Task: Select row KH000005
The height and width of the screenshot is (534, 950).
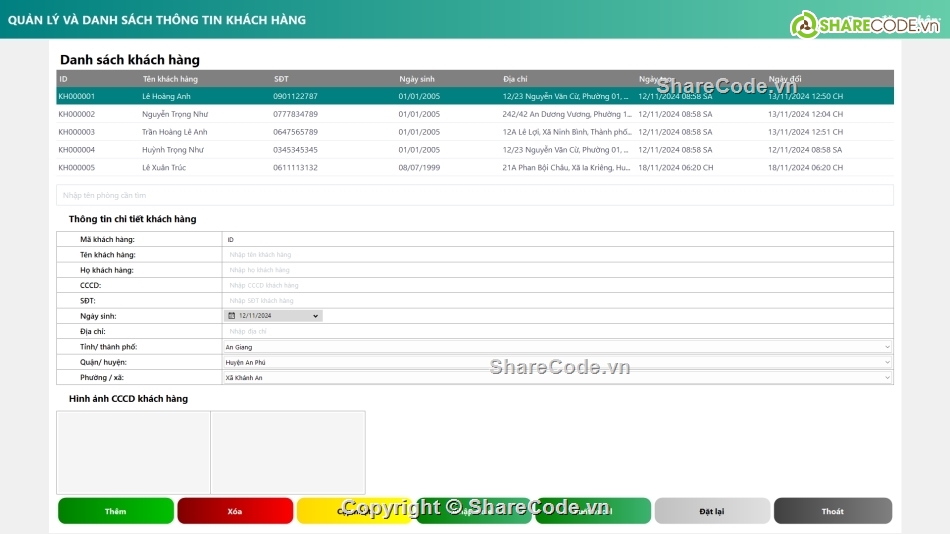Action: [475, 167]
